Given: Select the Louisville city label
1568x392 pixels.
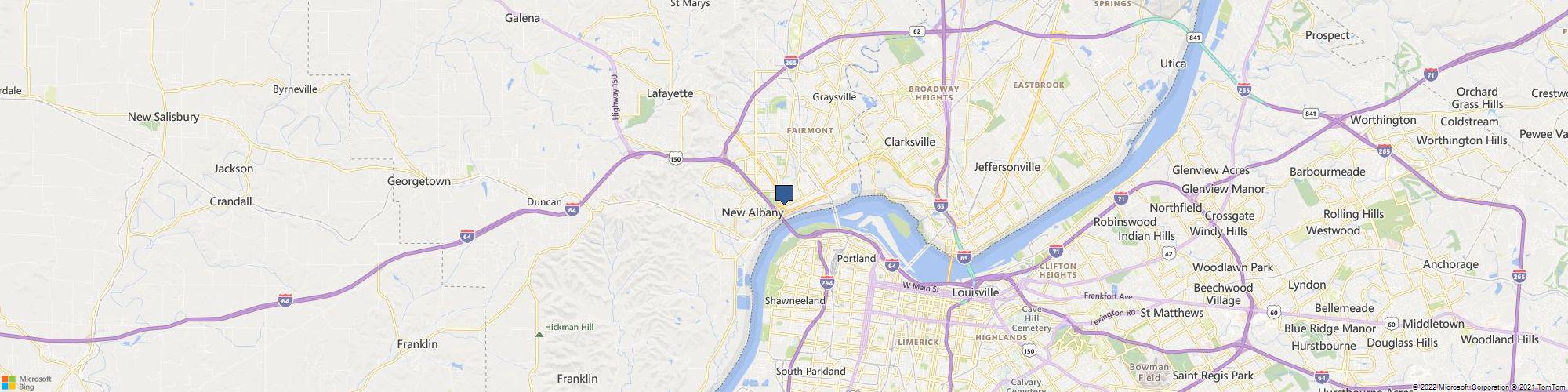Looking at the screenshot, I should click(975, 292).
